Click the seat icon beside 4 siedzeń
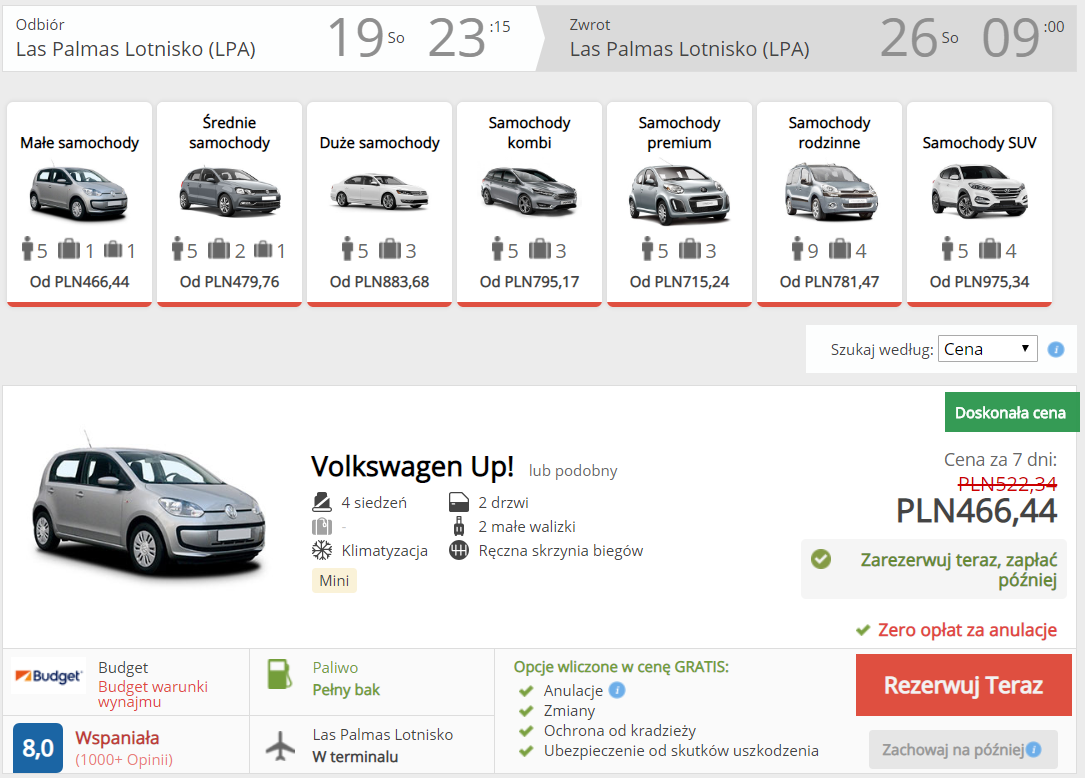Image resolution: width=1085 pixels, height=778 pixels. coord(322,502)
